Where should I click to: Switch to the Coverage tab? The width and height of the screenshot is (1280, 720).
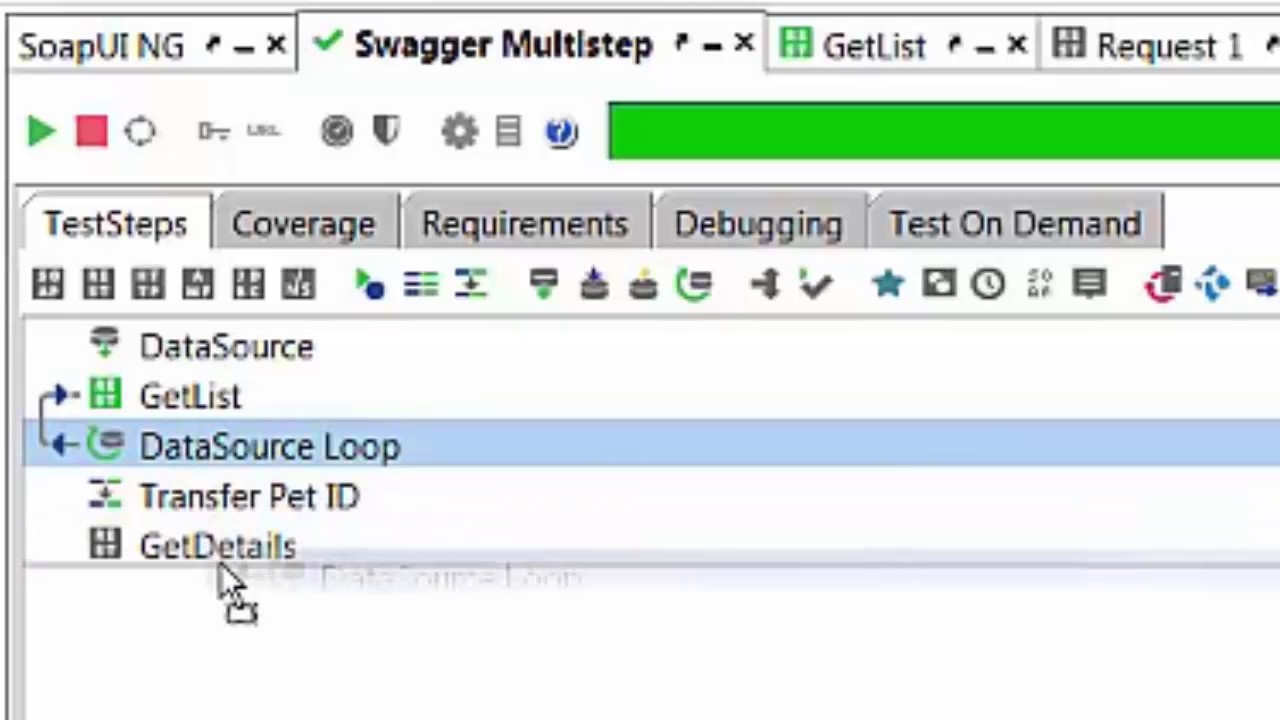tap(303, 223)
